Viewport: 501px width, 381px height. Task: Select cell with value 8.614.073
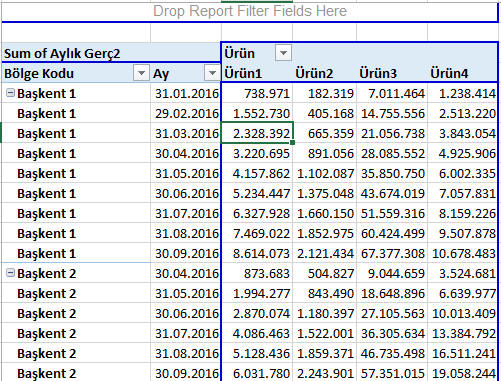(257, 253)
